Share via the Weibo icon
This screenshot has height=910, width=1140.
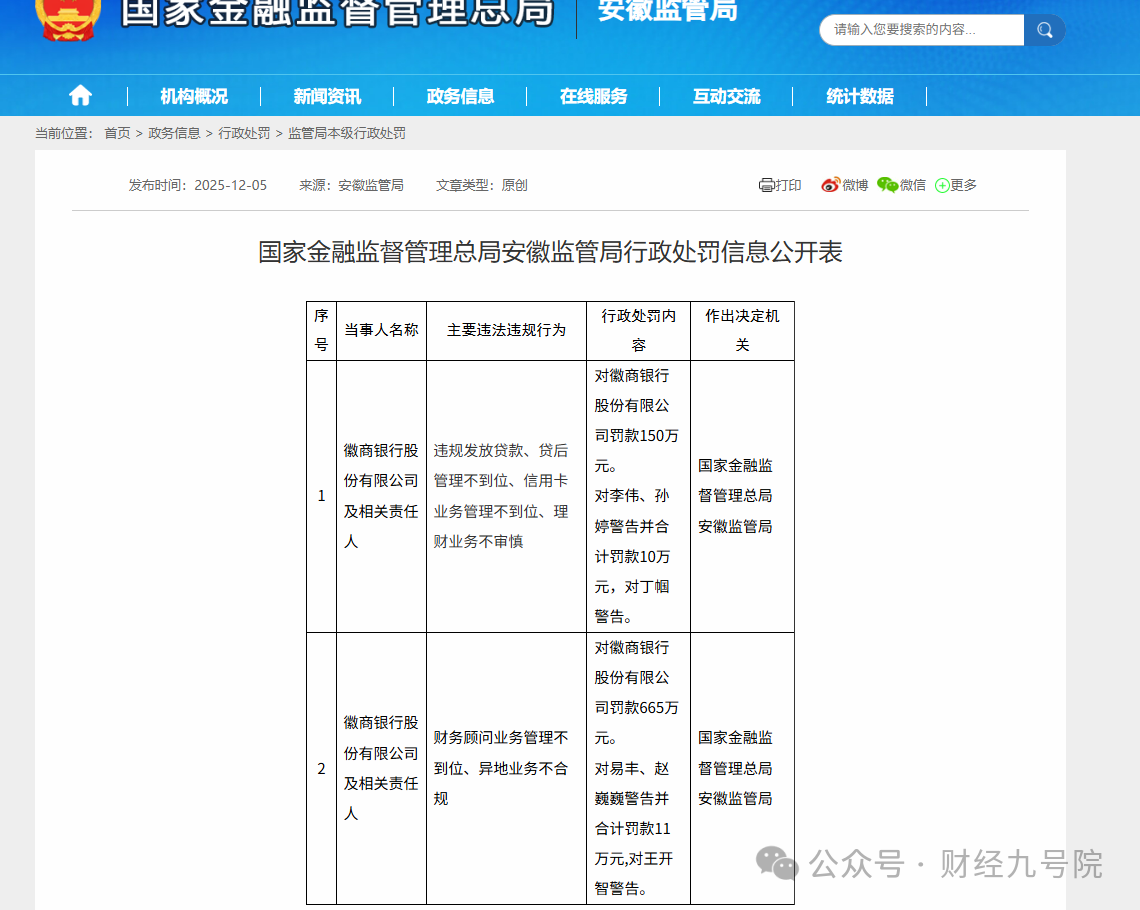[x=830, y=185]
